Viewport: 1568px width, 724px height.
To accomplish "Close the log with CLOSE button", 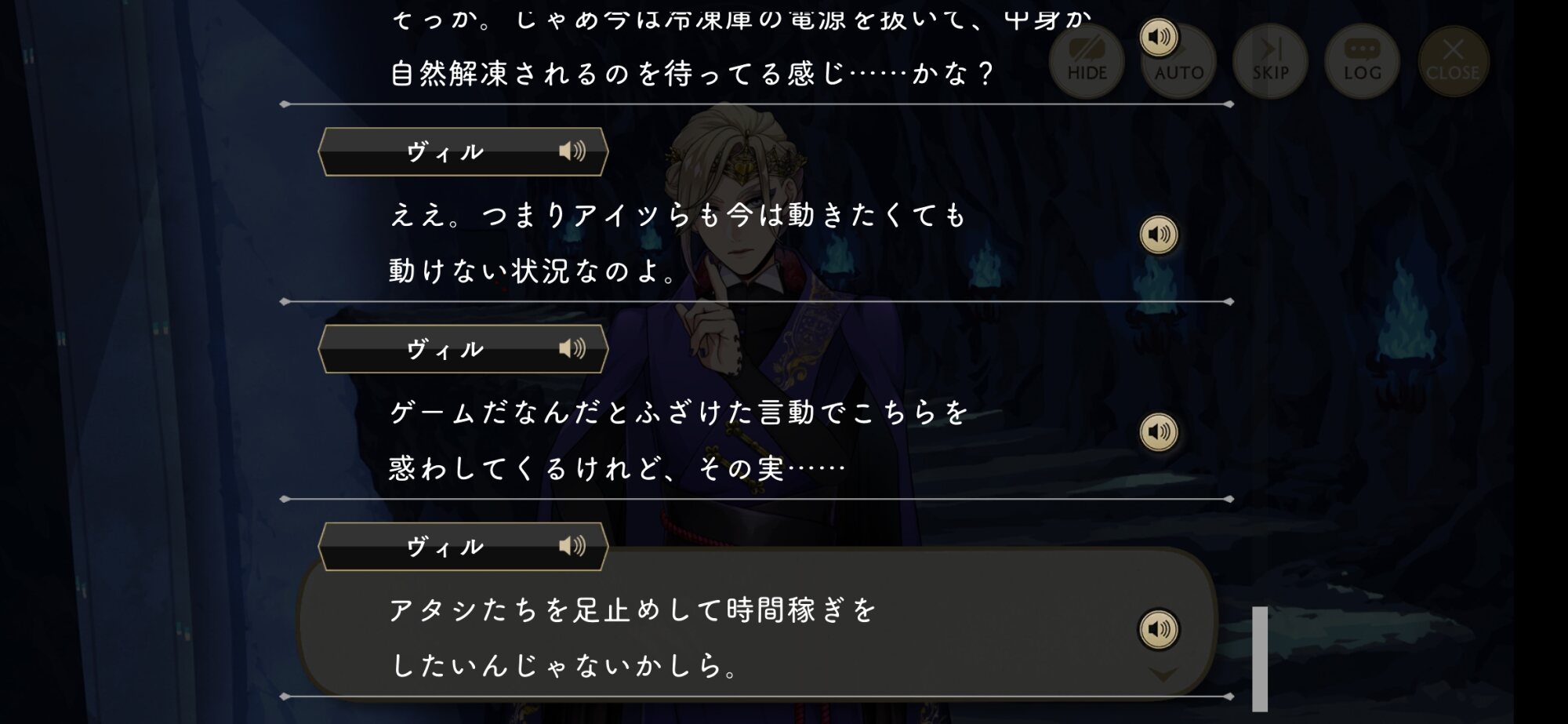I will pos(1453,61).
